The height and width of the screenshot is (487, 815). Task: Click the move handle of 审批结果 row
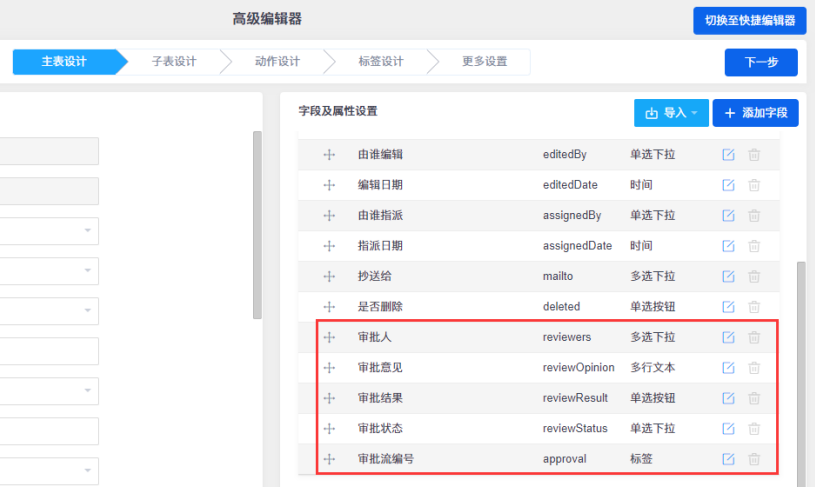(x=329, y=398)
